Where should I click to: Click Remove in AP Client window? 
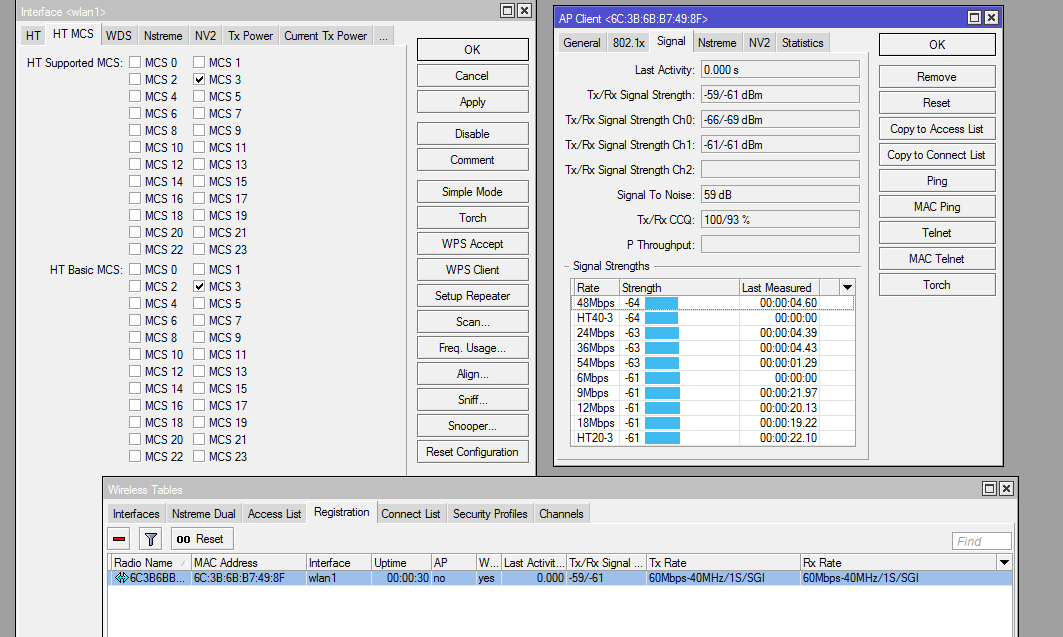pos(937,77)
